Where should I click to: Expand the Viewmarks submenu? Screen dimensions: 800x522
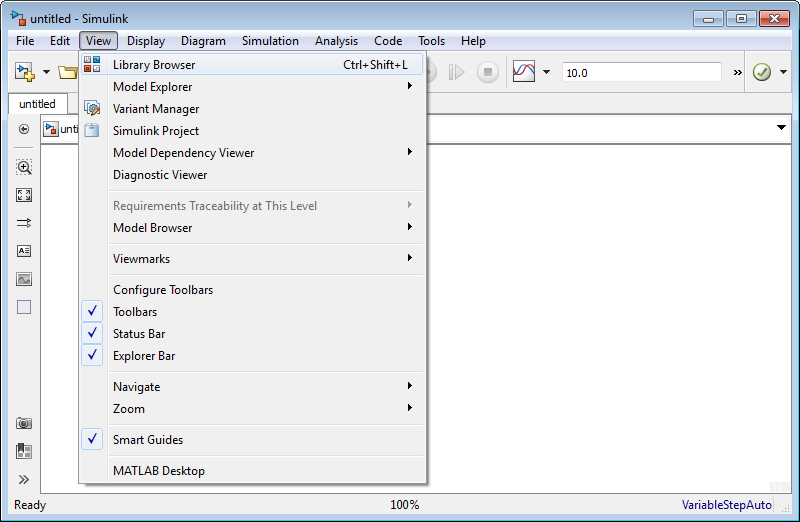pyautogui.click(x=252, y=259)
